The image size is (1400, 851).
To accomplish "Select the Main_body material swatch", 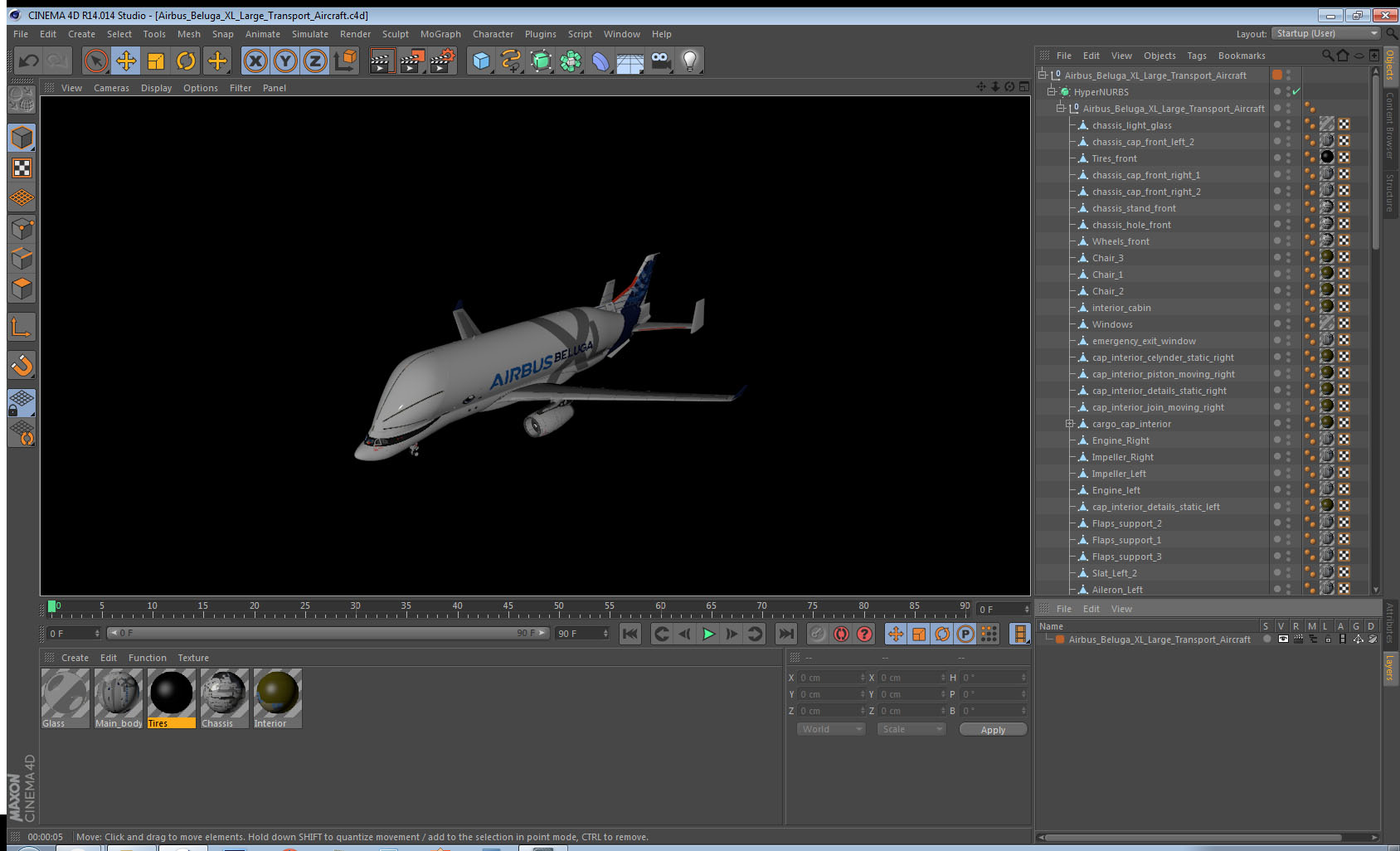I will [x=119, y=698].
